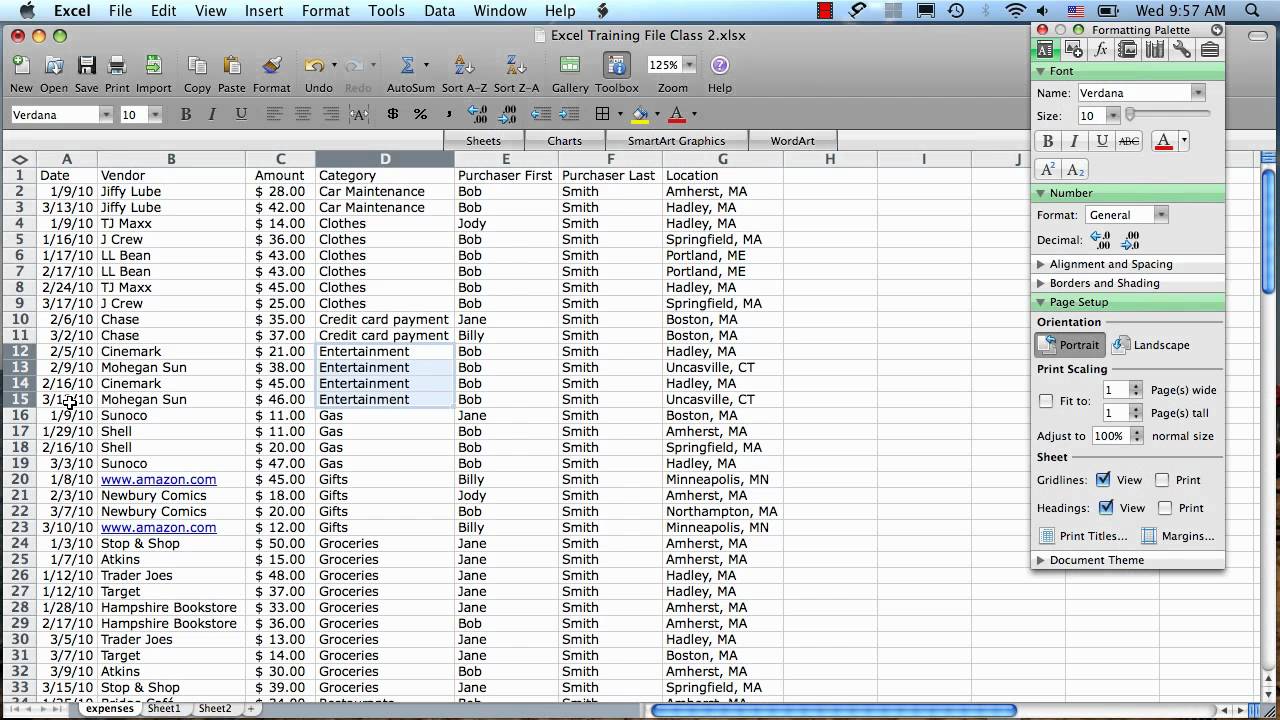Click the AutoSum sigma icon

pyautogui.click(x=407, y=65)
